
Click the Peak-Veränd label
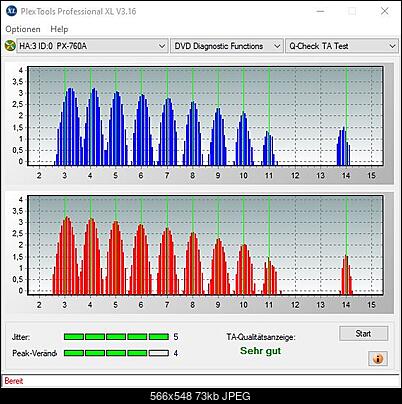tap(34, 353)
